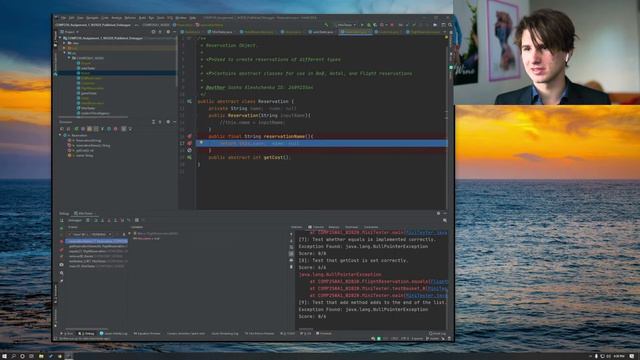Open Project panel gear settings

pyautogui.click(x=167, y=32)
